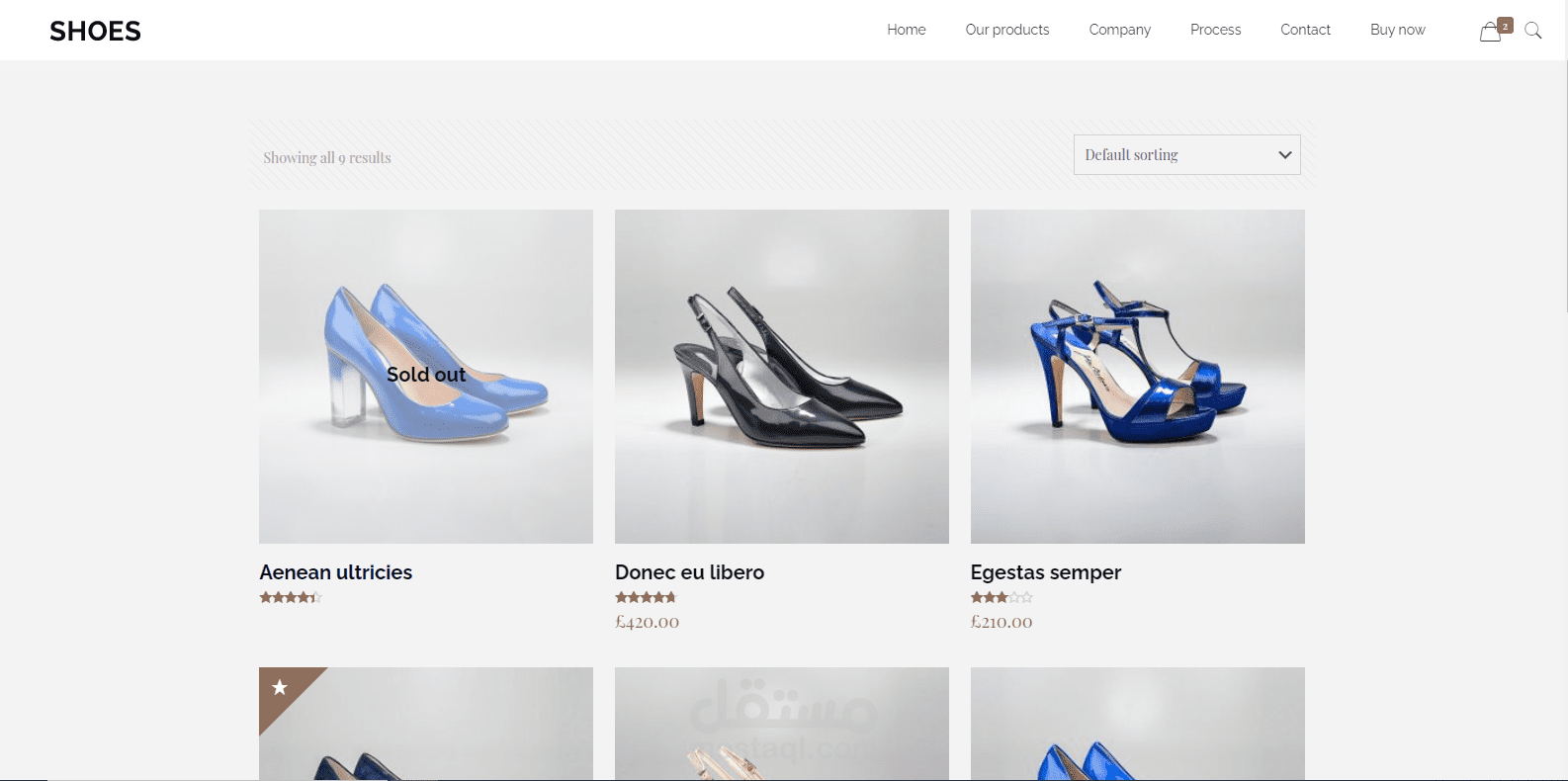Click the featured star badge on product
1568x781 pixels.
coord(280,687)
